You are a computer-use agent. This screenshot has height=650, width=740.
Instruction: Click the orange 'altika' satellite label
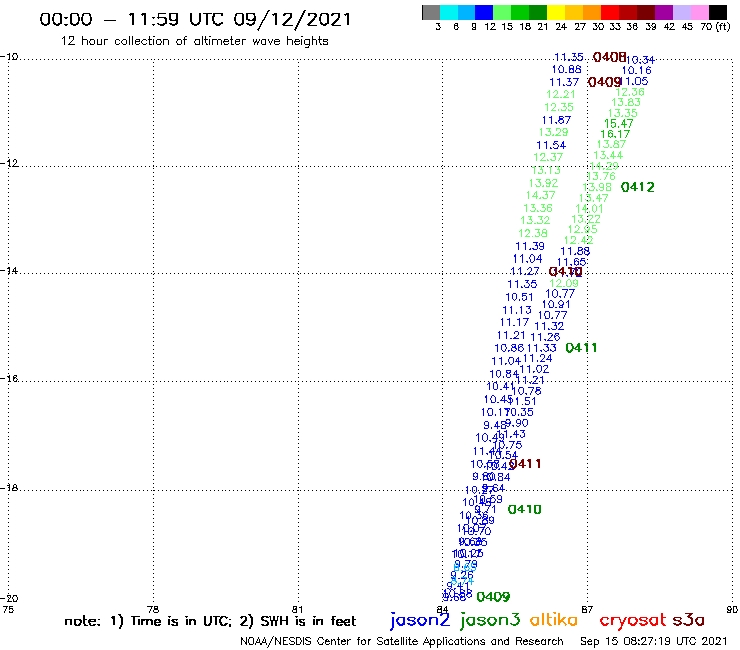click(553, 619)
